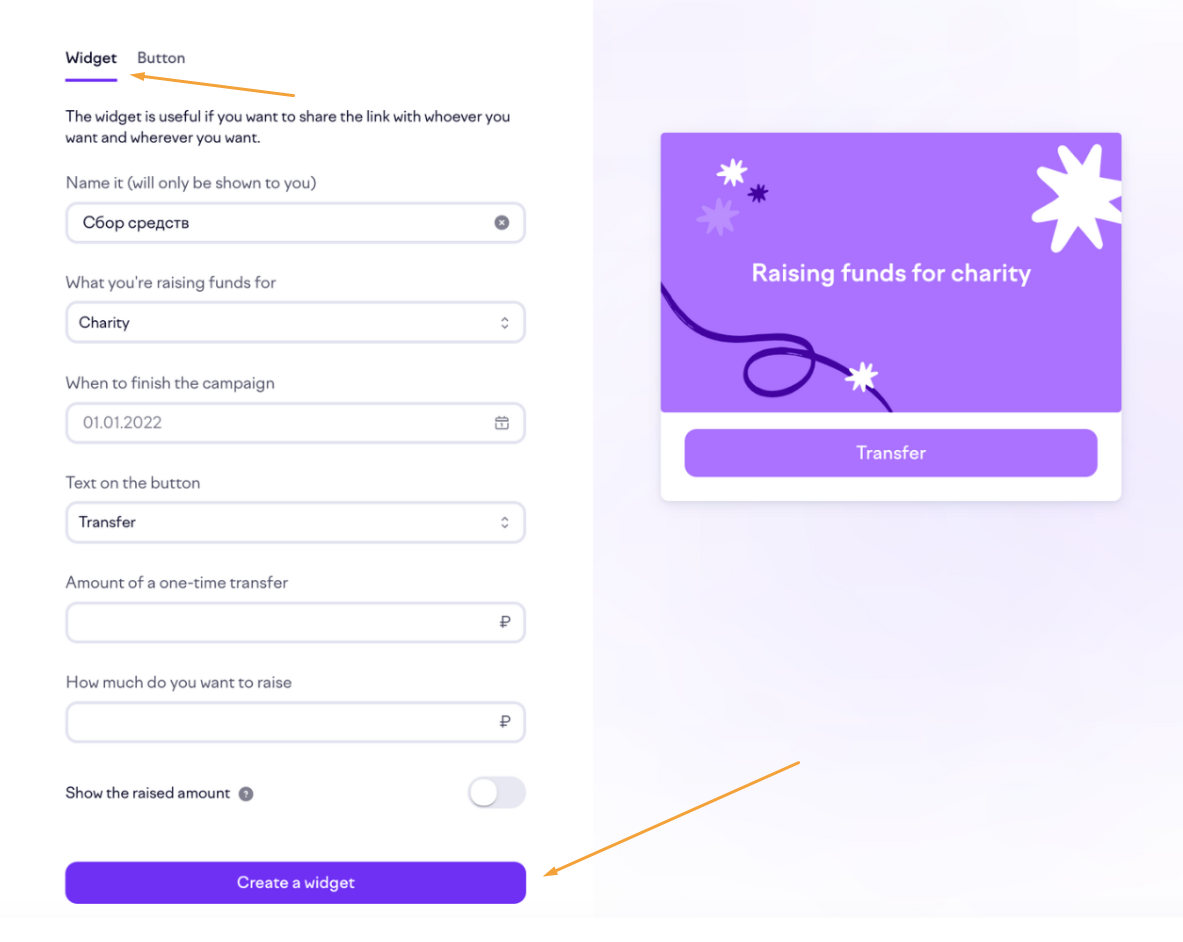Click ruble icon in raise goal field
This screenshot has height=942, width=1183.
pos(505,722)
